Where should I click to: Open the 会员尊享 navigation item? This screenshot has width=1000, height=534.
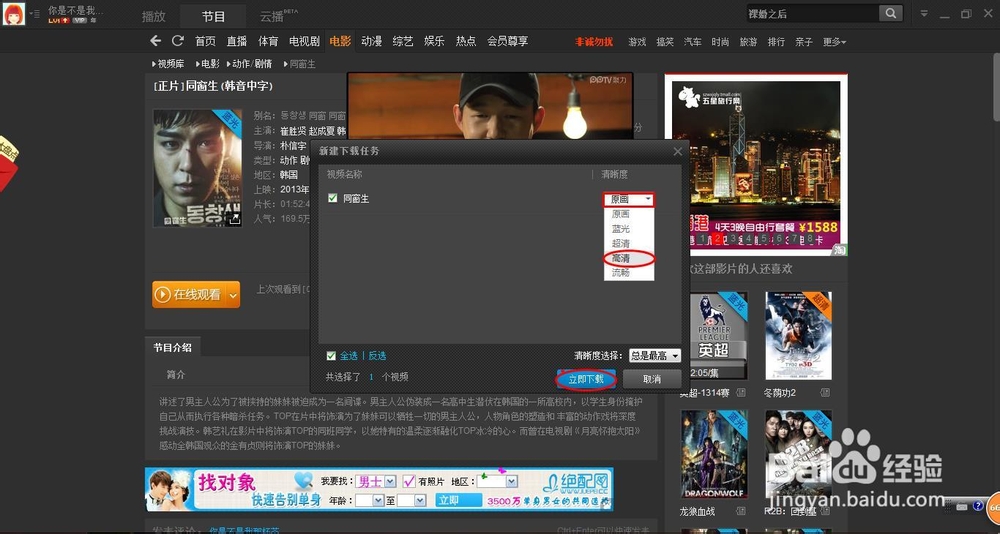508,41
